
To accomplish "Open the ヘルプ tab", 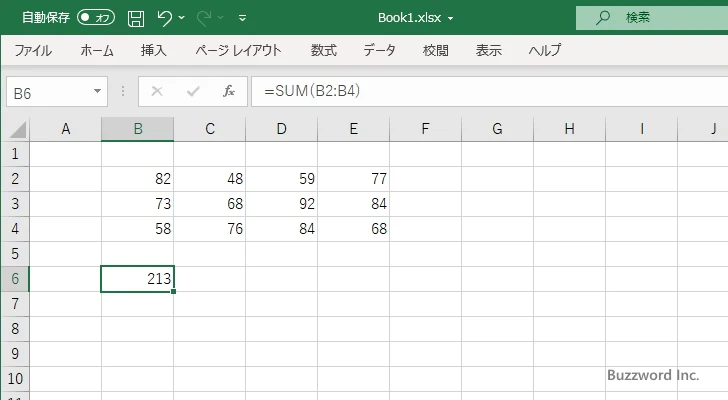I will pyautogui.click(x=545, y=50).
